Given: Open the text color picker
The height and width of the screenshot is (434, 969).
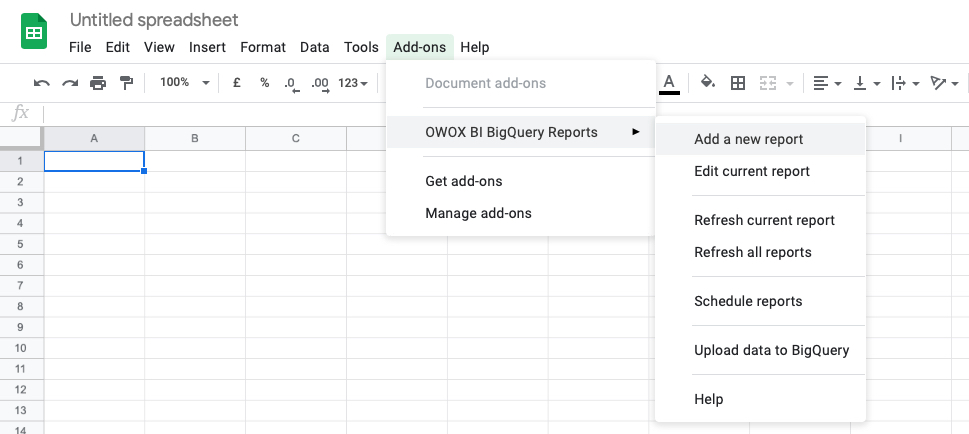Looking at the screenshot, I should coord(669,83).
